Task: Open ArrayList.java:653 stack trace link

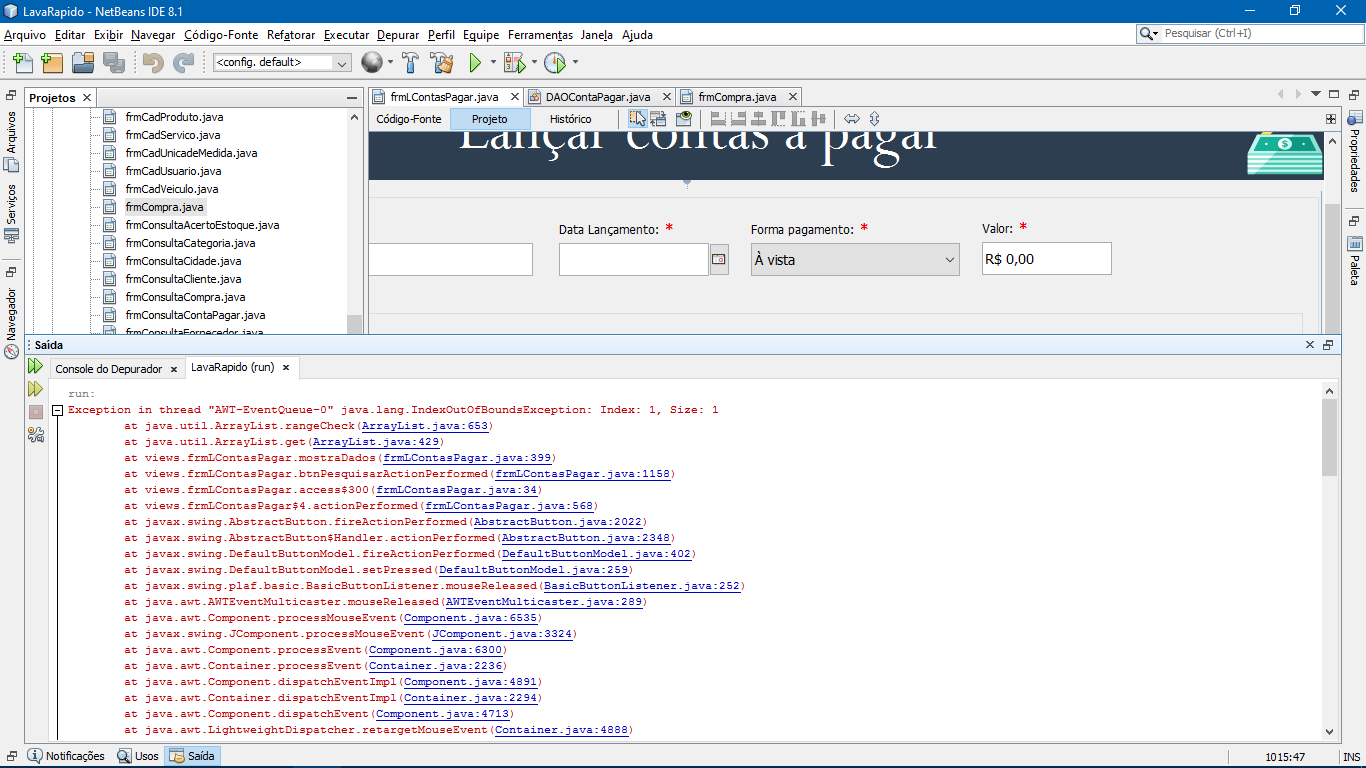Action: (425, 426)
